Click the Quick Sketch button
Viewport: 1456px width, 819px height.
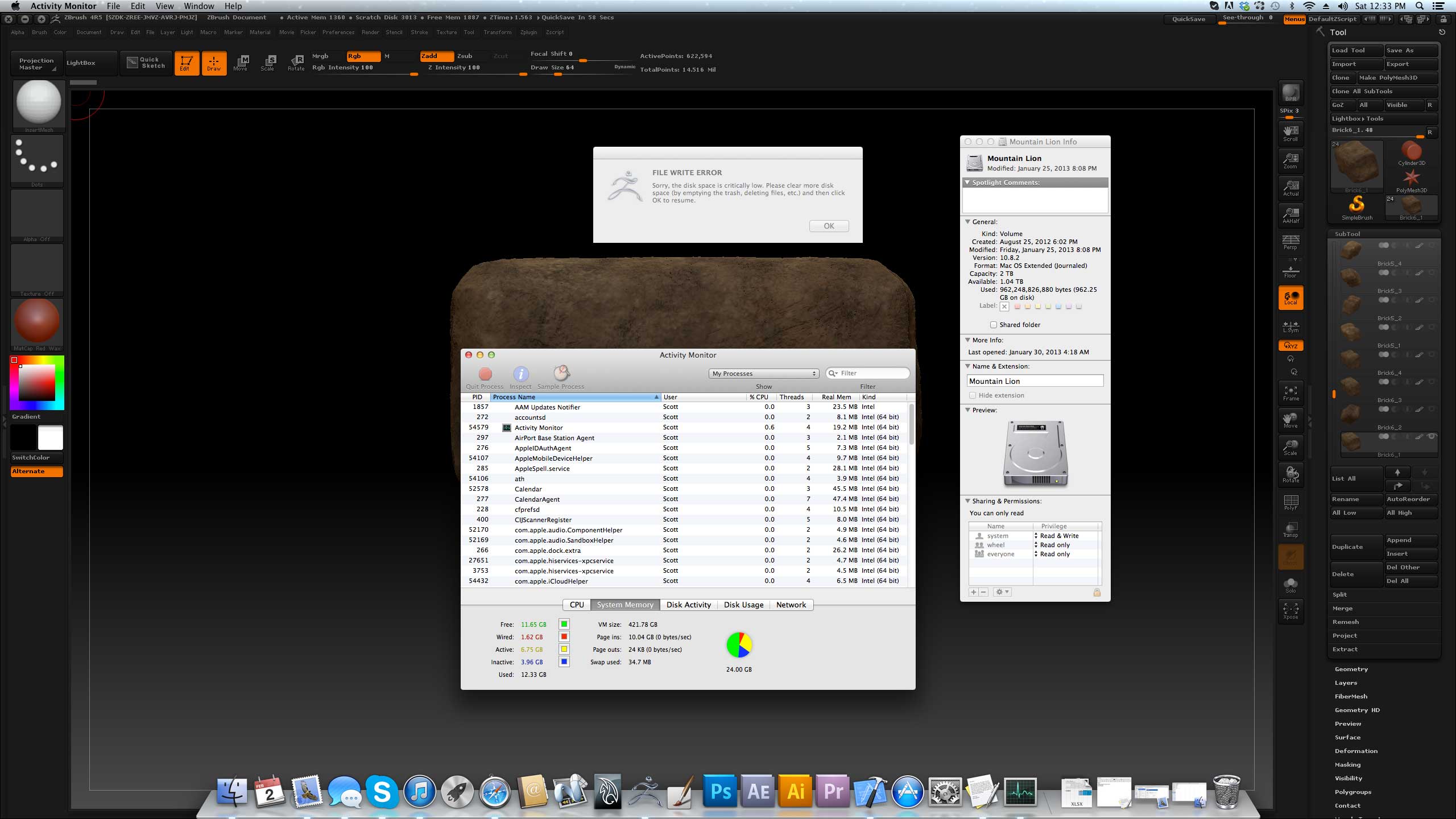pyautogui.click(x=147, y=63)
